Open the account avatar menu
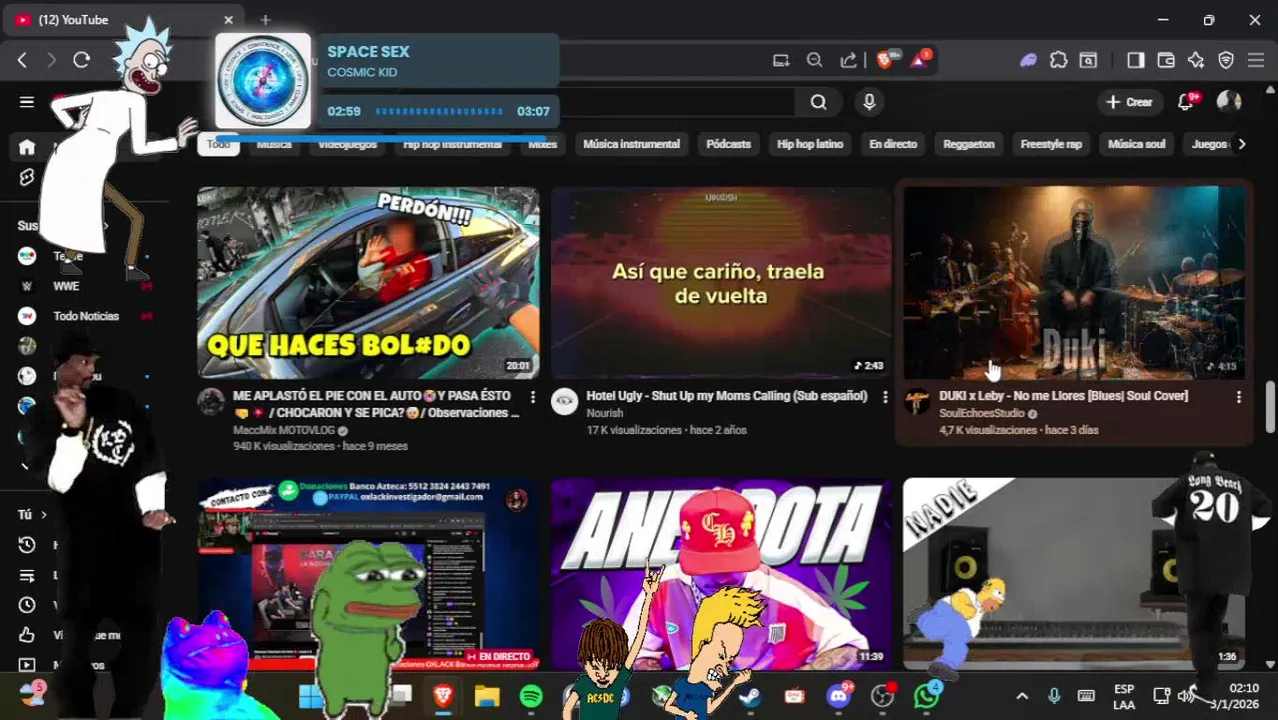1278x720 pixels. pos(1229,102)
